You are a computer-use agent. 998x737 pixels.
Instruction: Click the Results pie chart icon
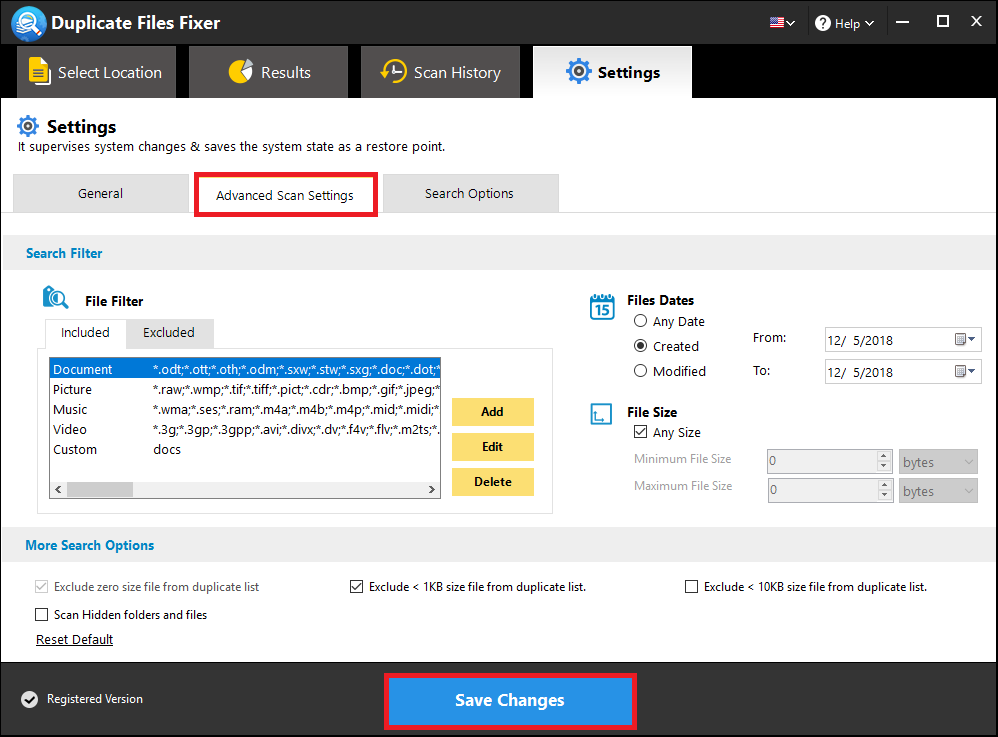point(241,71)
